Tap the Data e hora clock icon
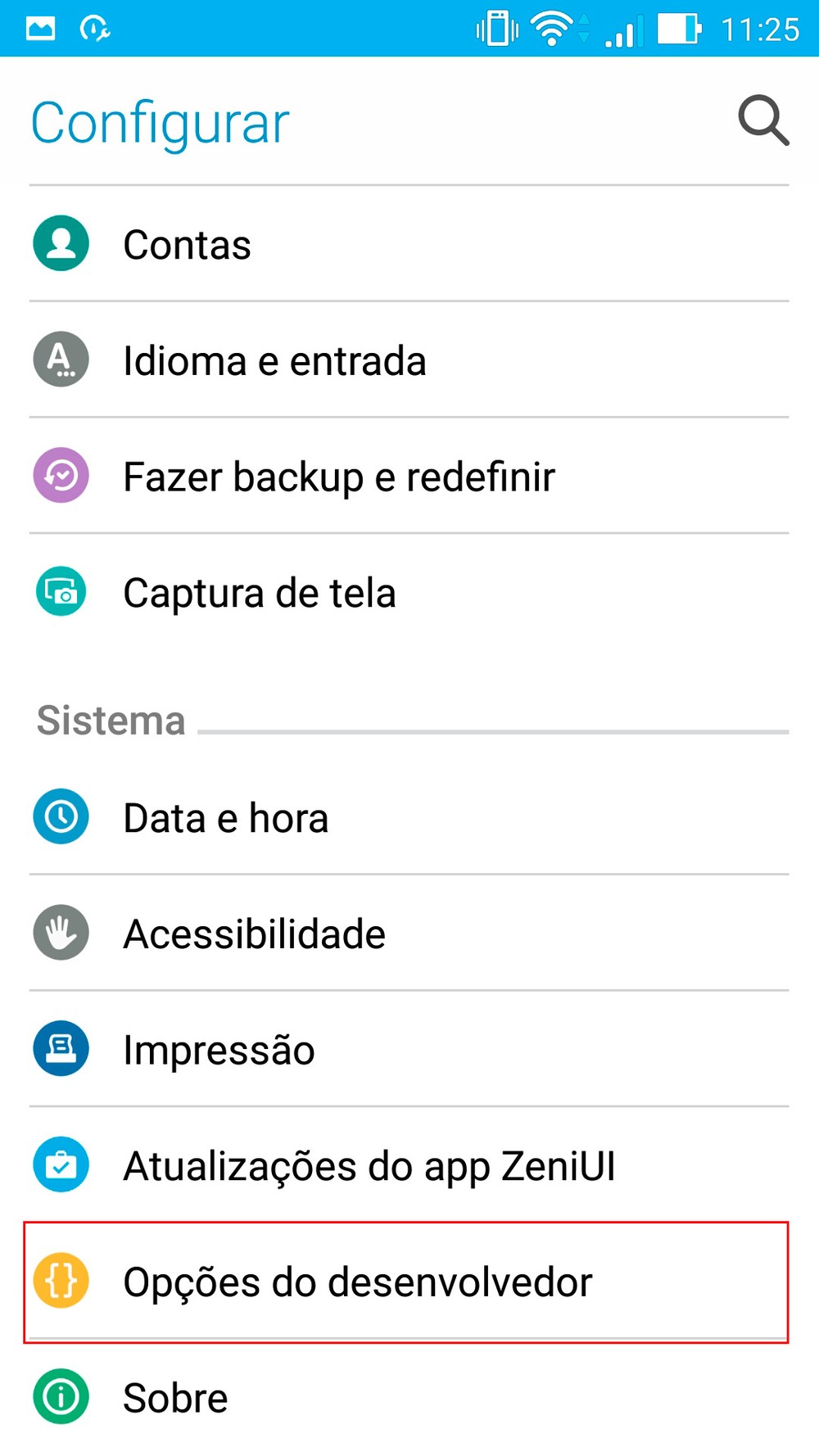This screenshot has width=819, height=1456. [61, 816]
